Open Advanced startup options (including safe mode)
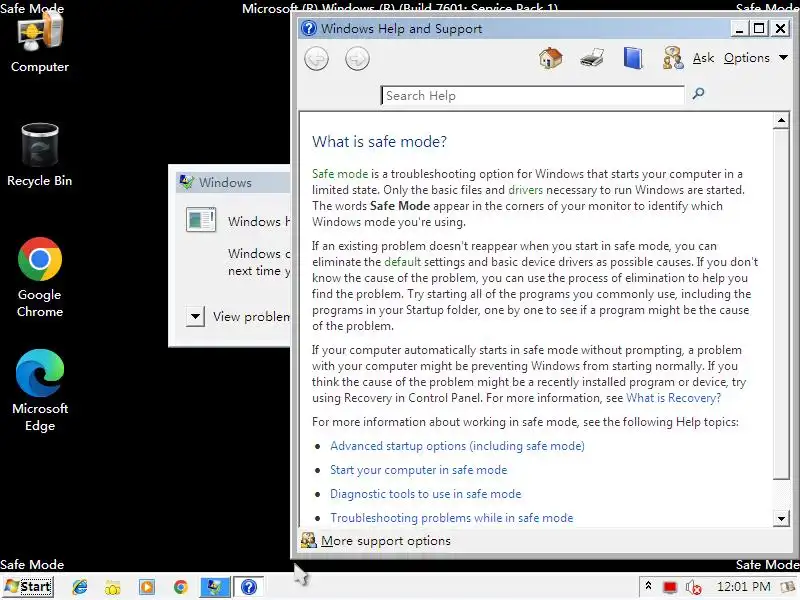The height and width of the screenshot is (600, 800). pos(457,445)
